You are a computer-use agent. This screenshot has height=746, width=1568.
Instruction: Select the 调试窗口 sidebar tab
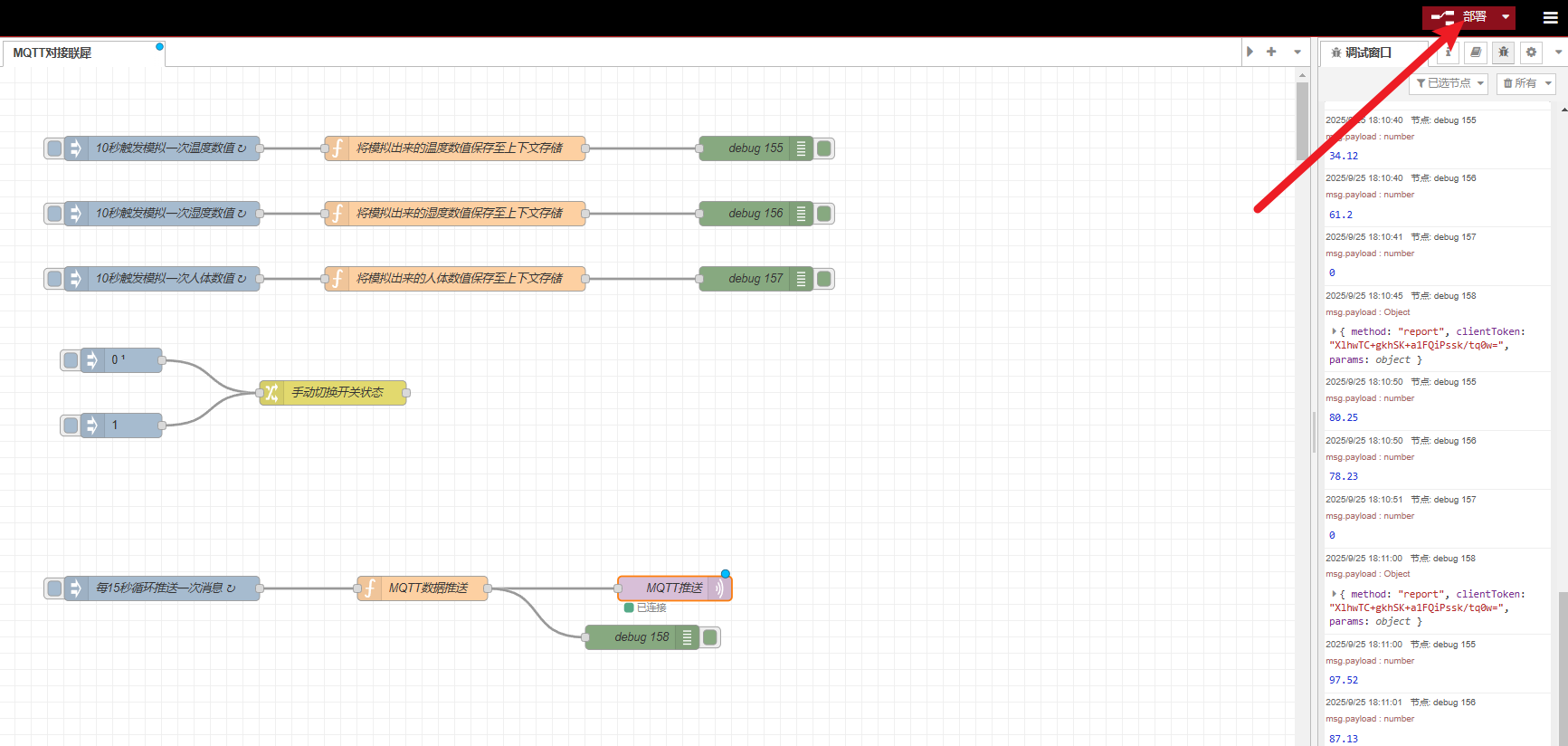click(1367, 53)
